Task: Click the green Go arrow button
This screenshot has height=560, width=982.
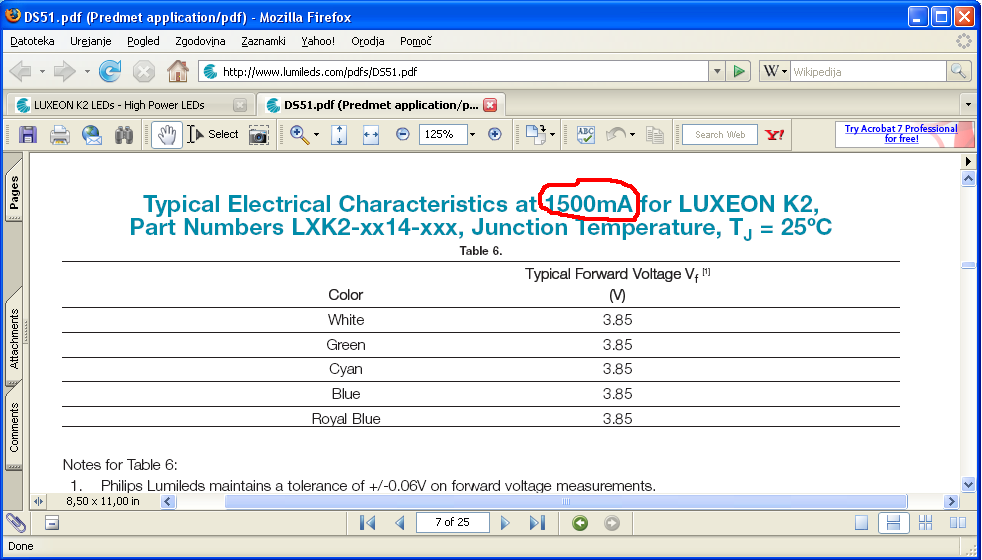Action: [x=739, y=71]
